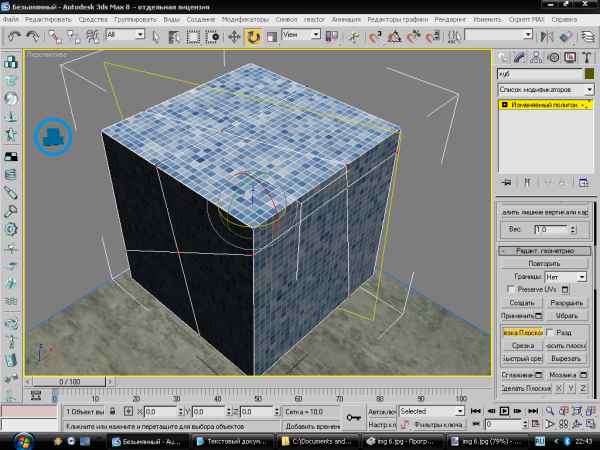The image size is (600, 450).
Task: Click the Вес value input field
Action: (x=549, y=229)
